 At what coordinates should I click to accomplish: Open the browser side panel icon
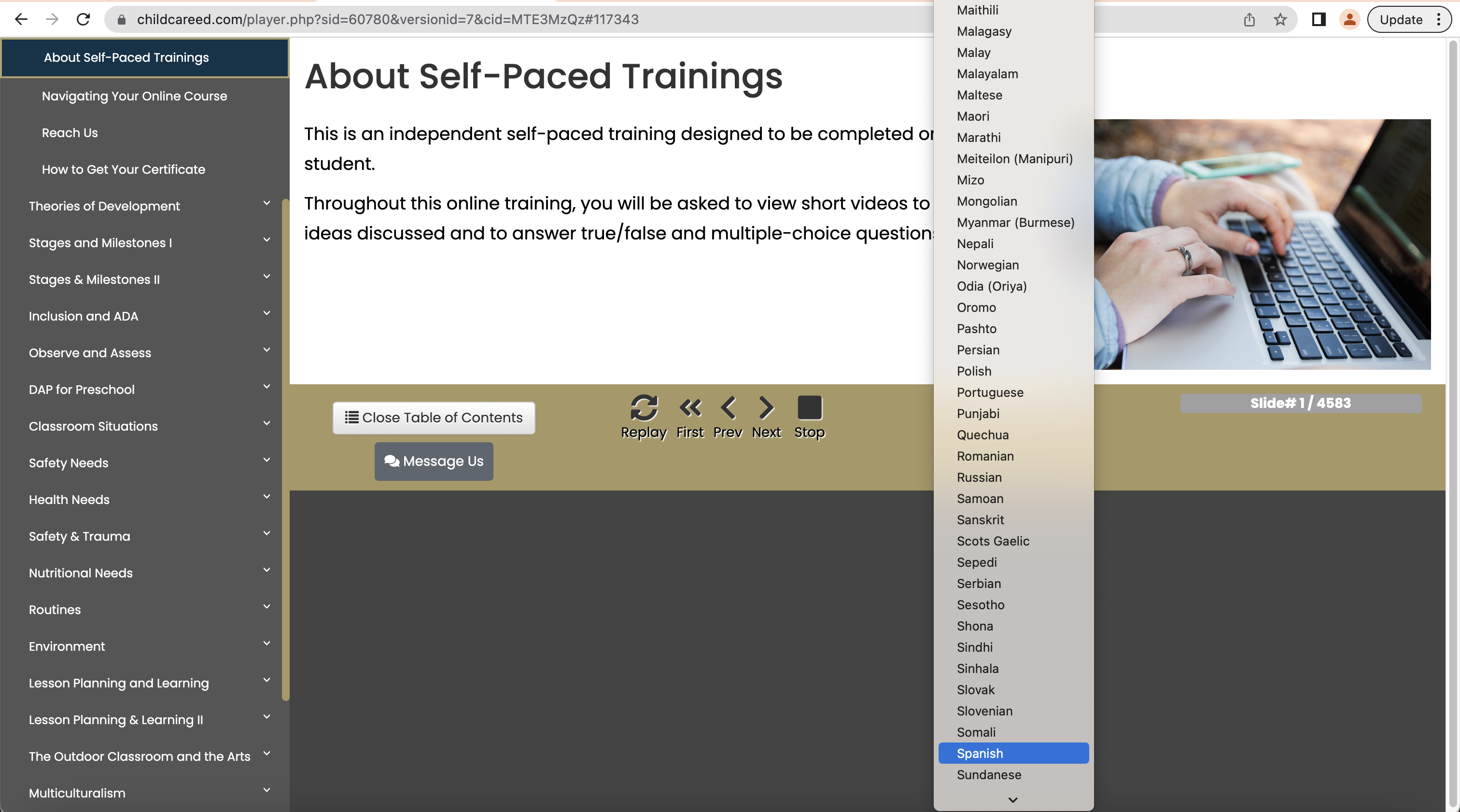point(1319,19)
